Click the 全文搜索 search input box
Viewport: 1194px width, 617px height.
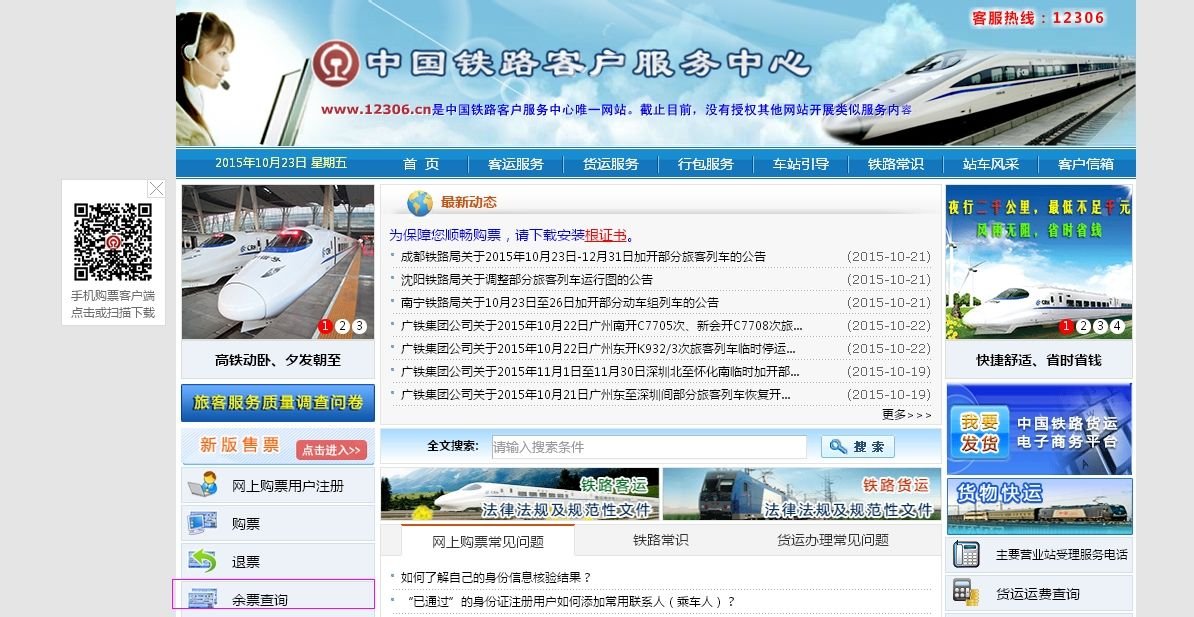pyautogui.click(x=650, y=446)
